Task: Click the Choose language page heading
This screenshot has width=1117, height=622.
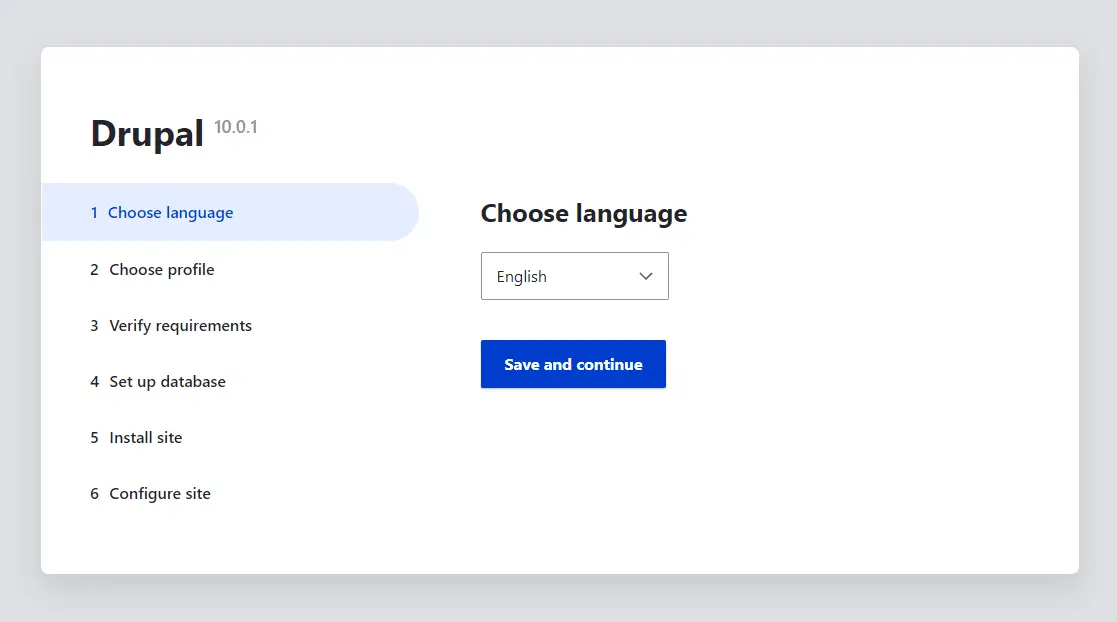Action: [583, 214]
